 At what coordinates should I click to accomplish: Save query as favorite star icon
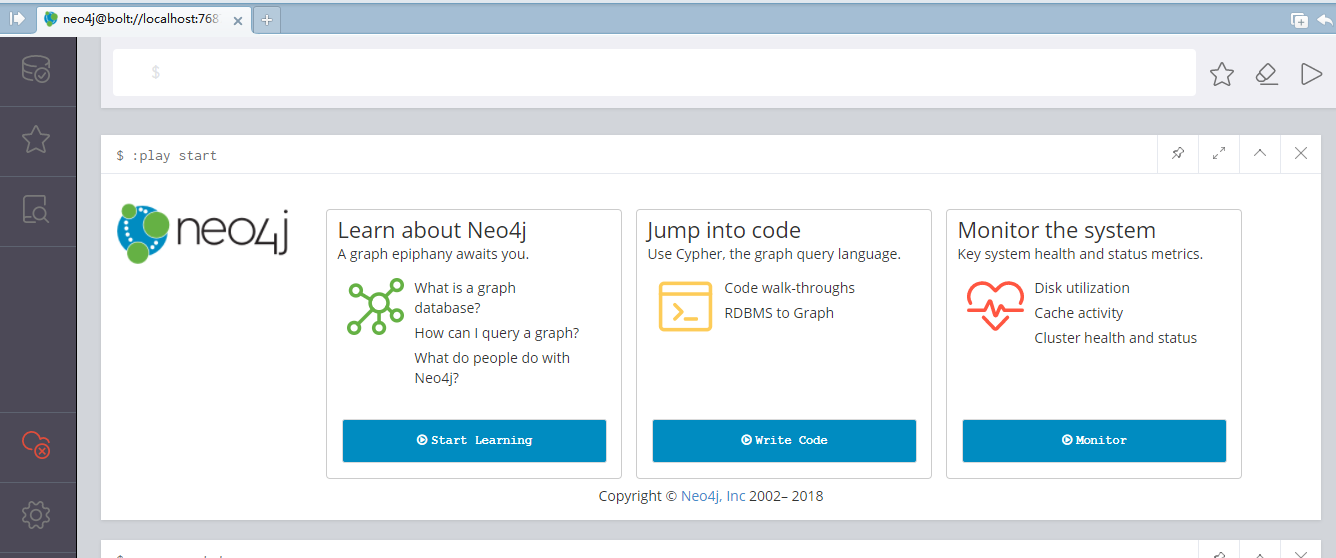point(1222,74)
